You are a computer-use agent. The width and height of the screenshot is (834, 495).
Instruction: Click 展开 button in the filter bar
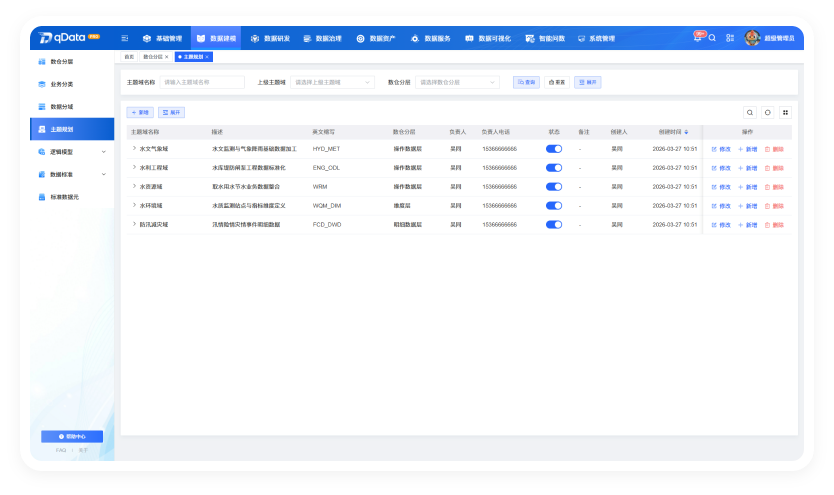pos(588,82)
